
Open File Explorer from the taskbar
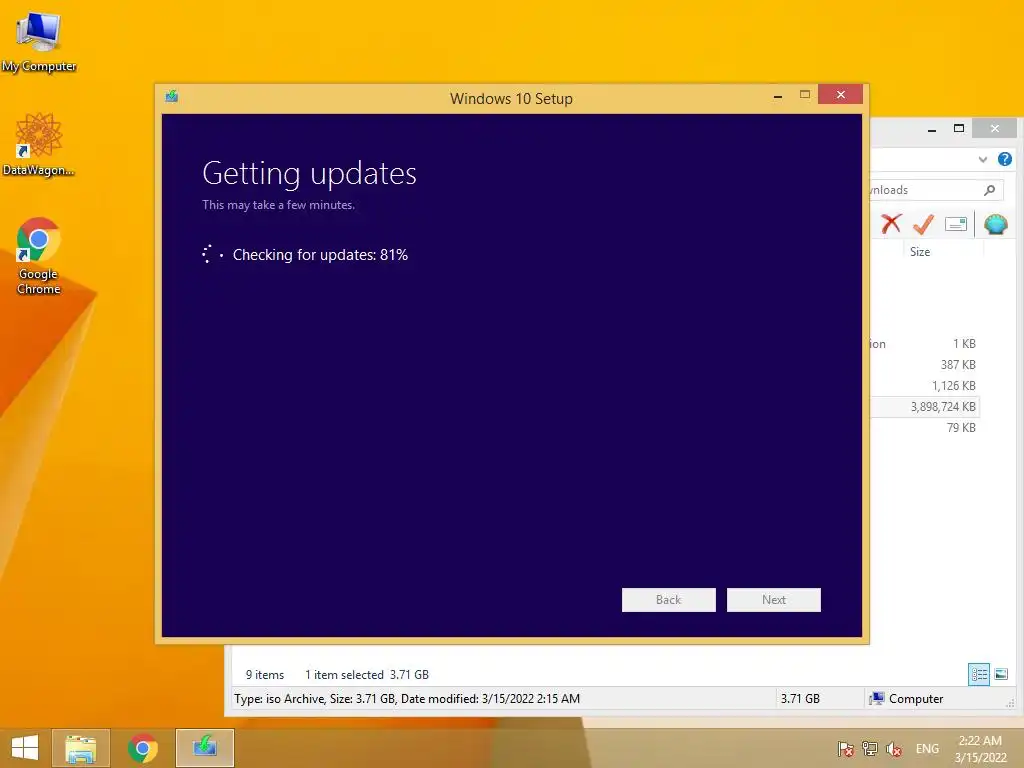(80, 748)
